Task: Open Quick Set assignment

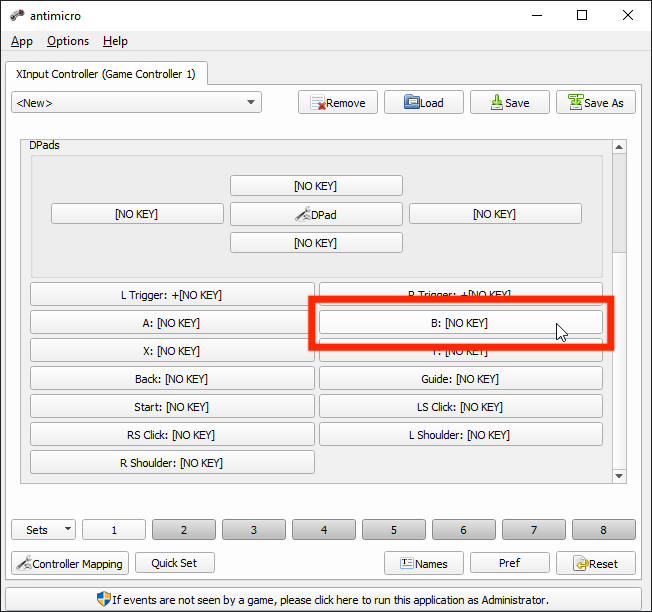Action: (x=175, y=563)
